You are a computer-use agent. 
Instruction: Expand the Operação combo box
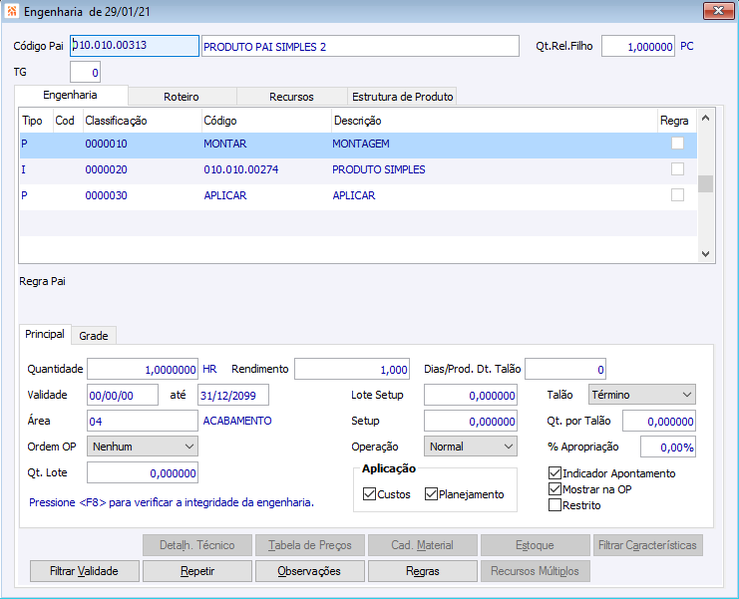[470, 446]
